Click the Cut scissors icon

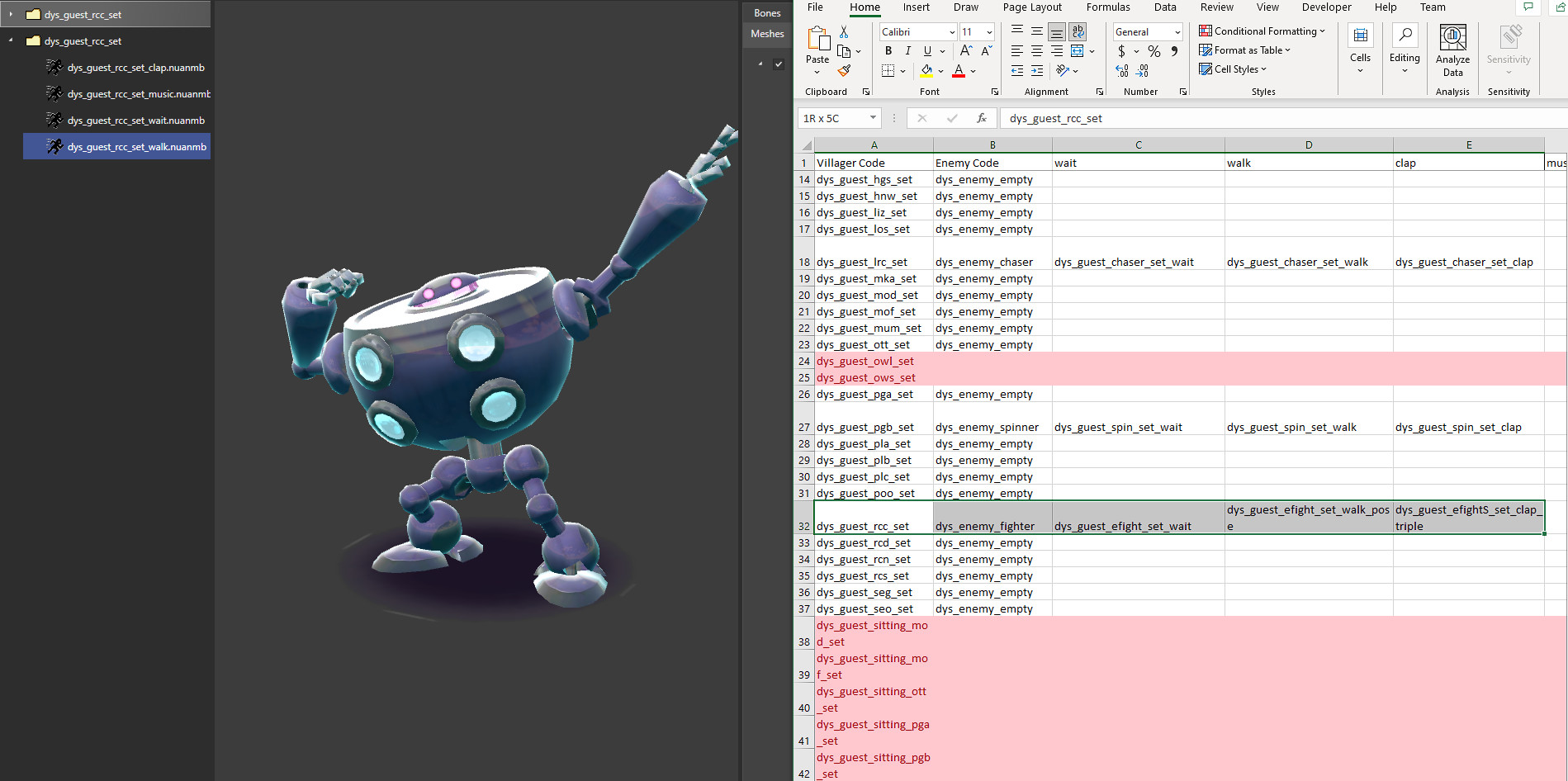pyautogui.click(x=844, y=32)
